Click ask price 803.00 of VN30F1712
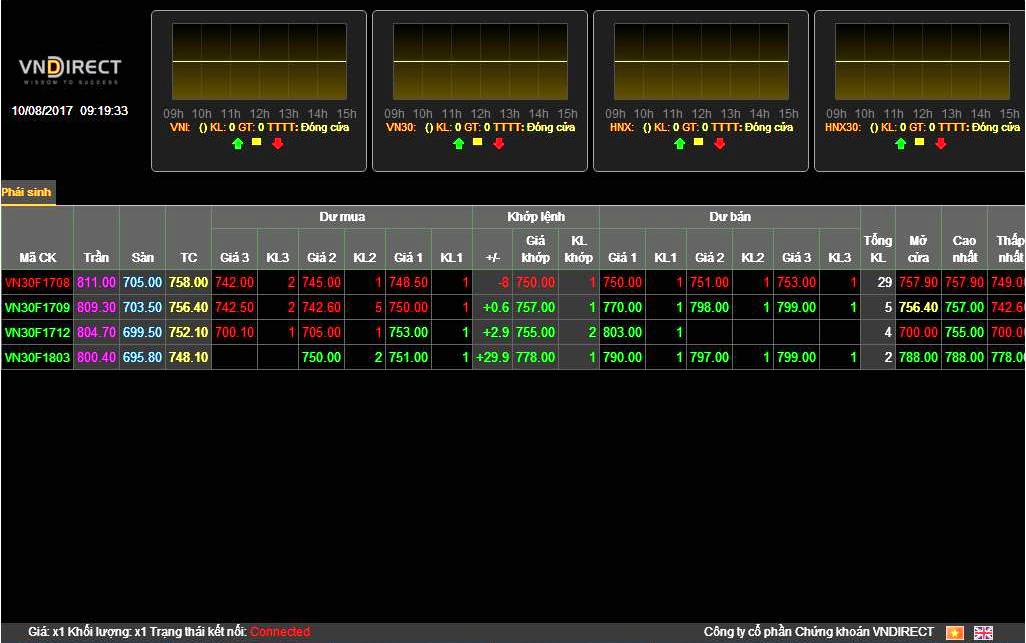1026x643 pixels. click(x=622, y=332)
